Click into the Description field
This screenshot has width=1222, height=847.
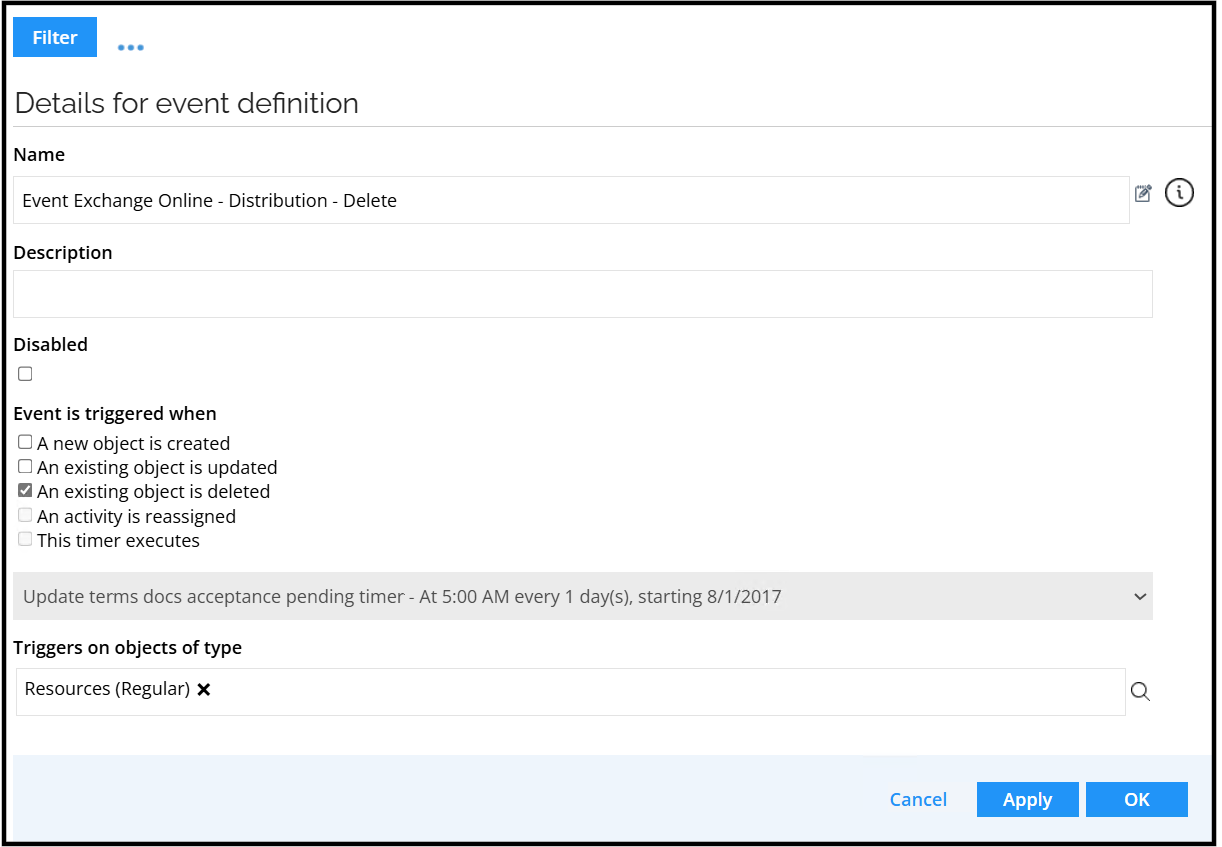582,294
